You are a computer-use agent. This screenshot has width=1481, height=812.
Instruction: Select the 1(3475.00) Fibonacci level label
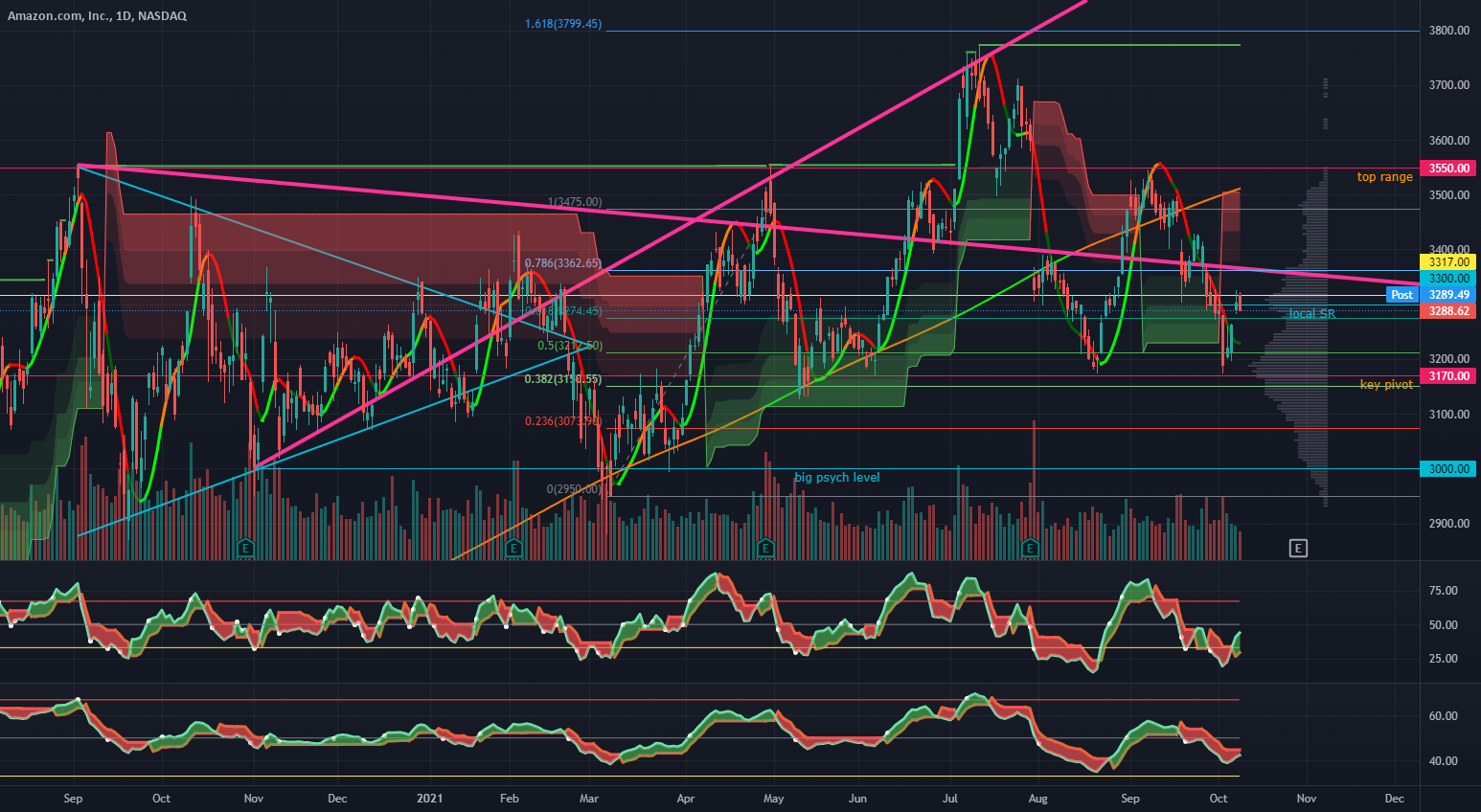pyautogui.click(x=575, y=202)
